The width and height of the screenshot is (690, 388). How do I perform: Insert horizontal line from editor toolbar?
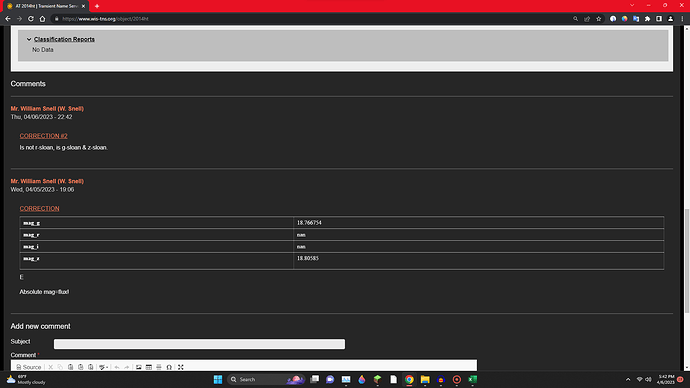(159, 367)
